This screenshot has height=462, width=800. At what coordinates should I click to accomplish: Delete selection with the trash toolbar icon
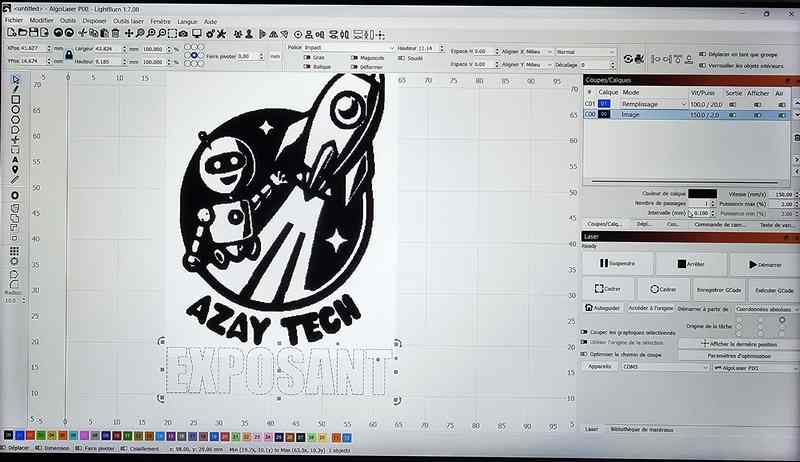tap(116, 33)
